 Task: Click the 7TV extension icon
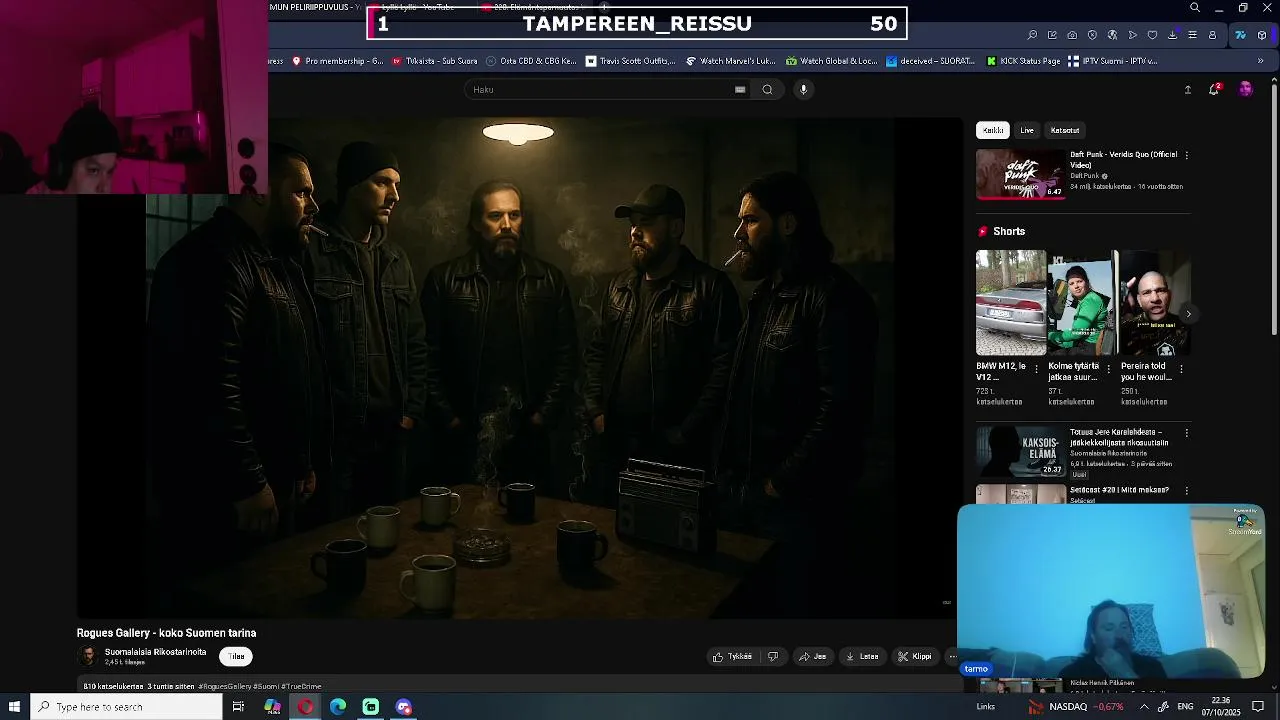point(1240,35)
